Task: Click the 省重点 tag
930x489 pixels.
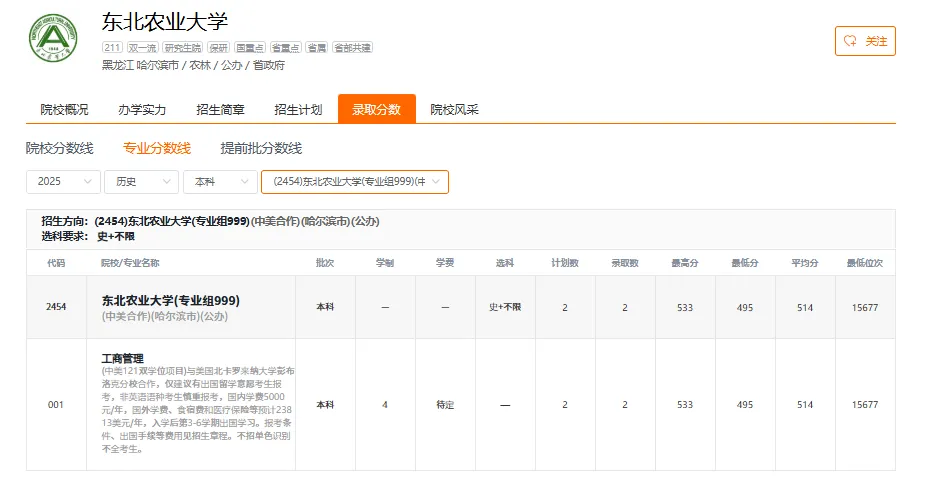Action: tap(285, 47)
